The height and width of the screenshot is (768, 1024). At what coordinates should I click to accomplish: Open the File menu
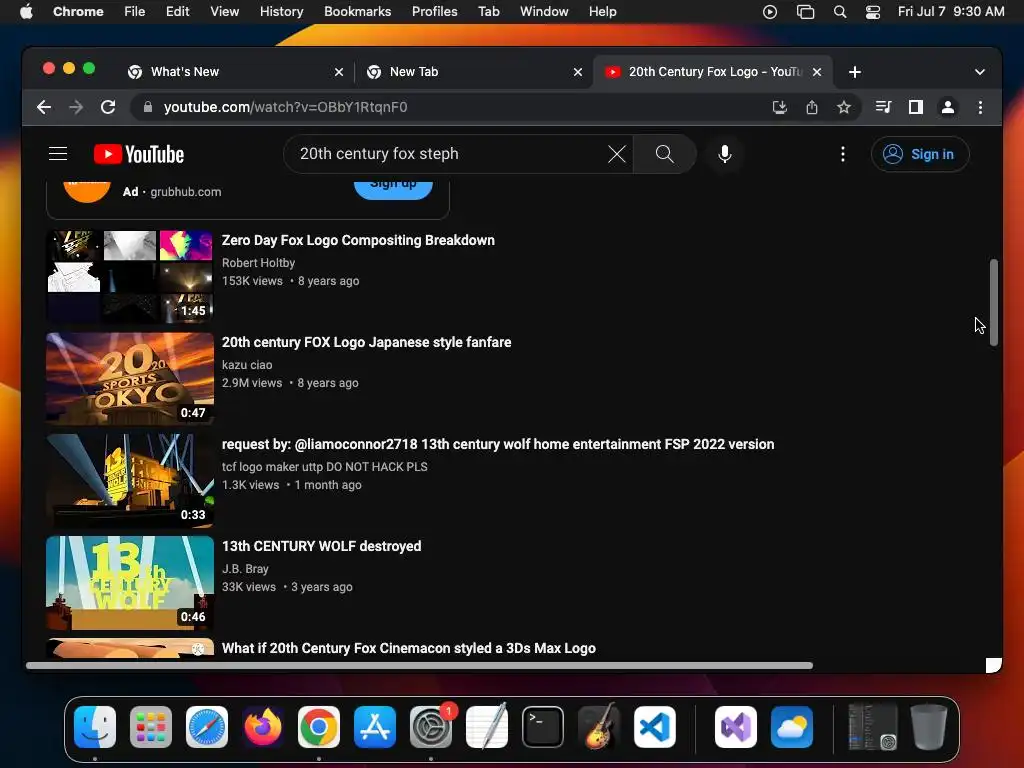pos(135,12)
